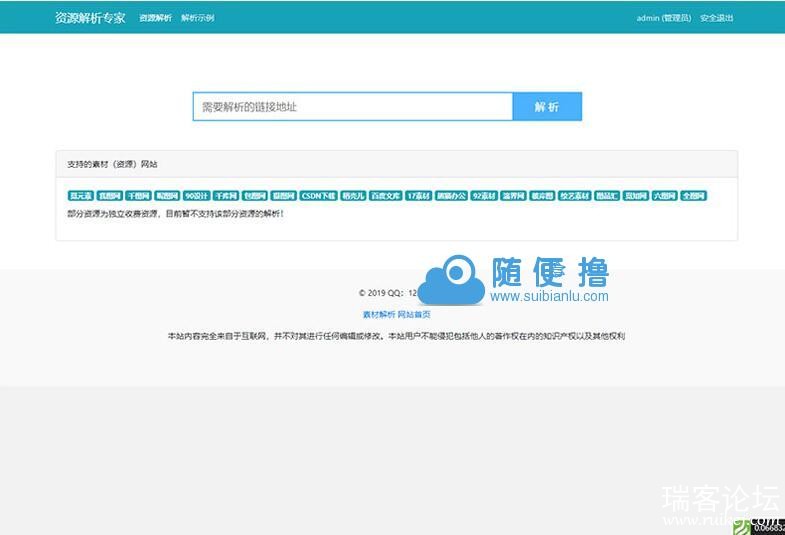
Task: Select the 17素材 site tag
Action: [418, 196]
